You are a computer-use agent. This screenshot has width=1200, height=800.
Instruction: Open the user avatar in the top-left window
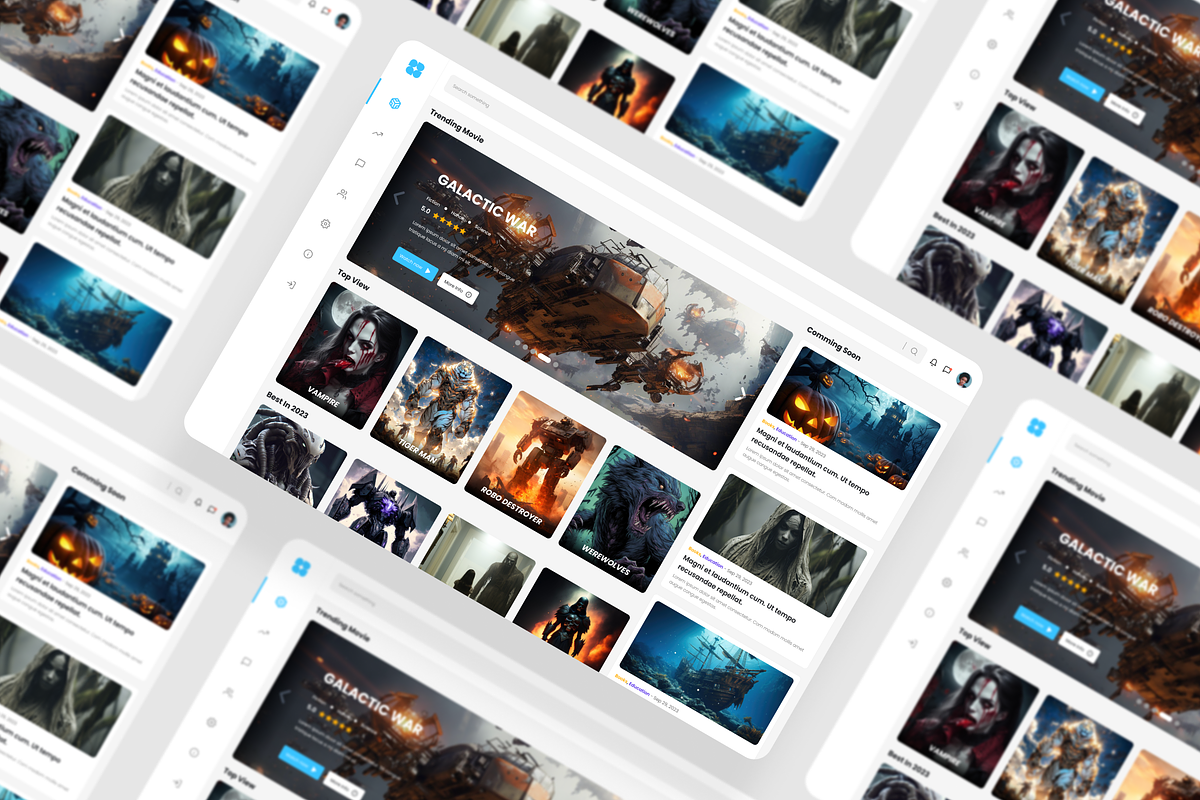[342, 21]
